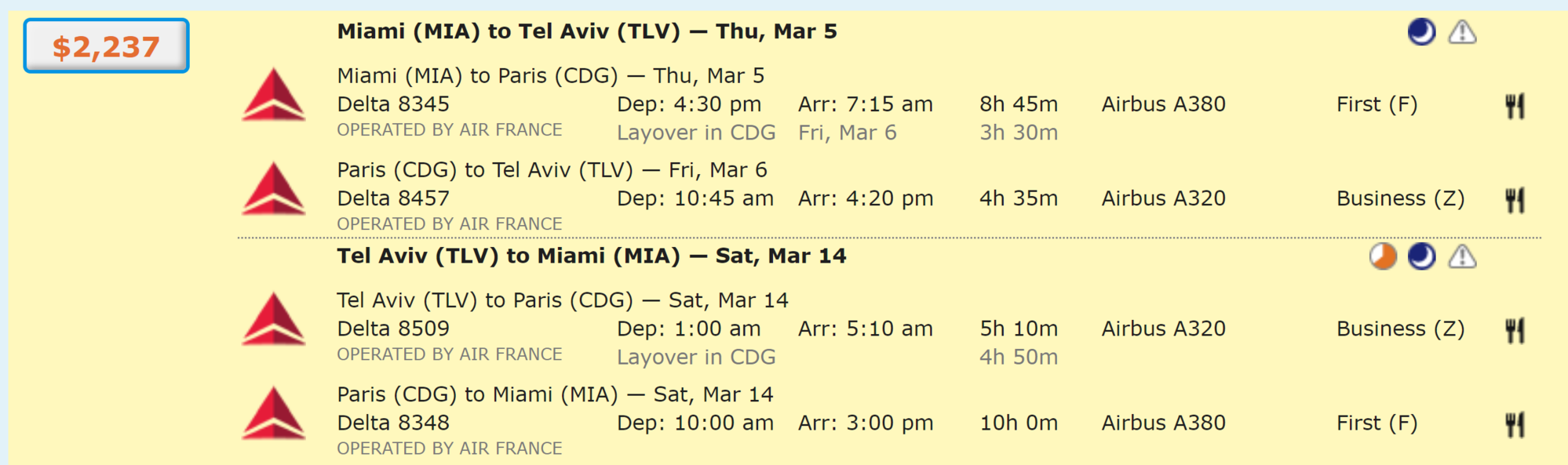Click Delta logo beside flight 8348

[x=273, y=414]
